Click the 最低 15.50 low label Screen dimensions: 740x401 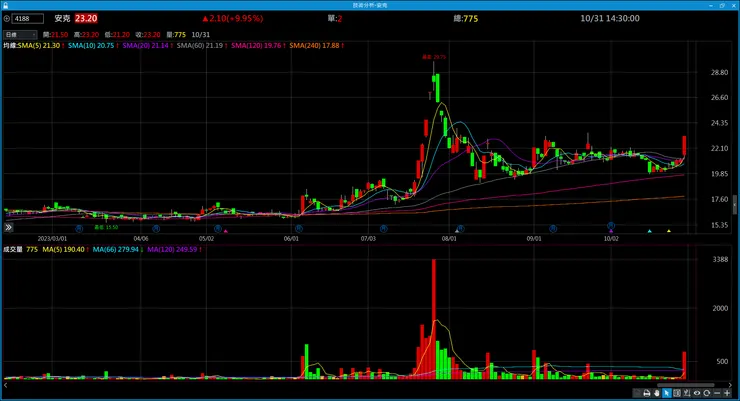coord(106,227)
